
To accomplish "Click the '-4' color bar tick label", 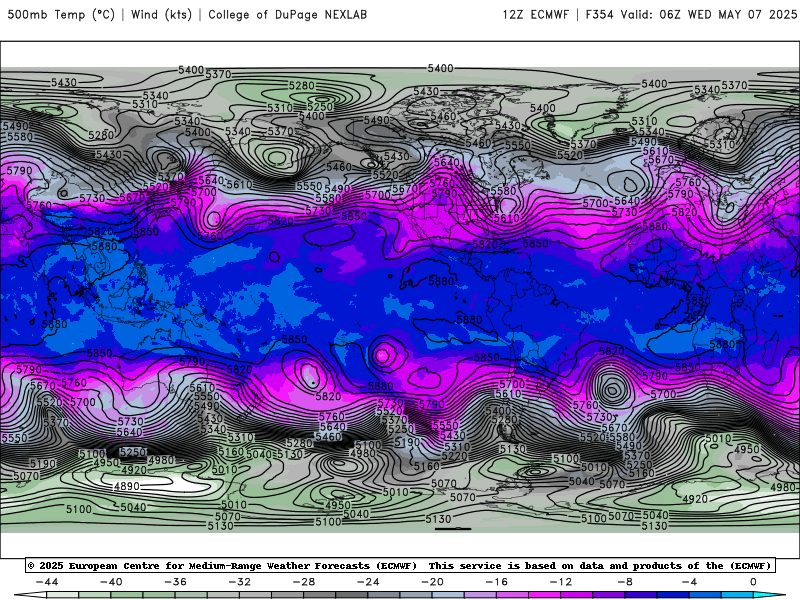I will click(690, 582).
